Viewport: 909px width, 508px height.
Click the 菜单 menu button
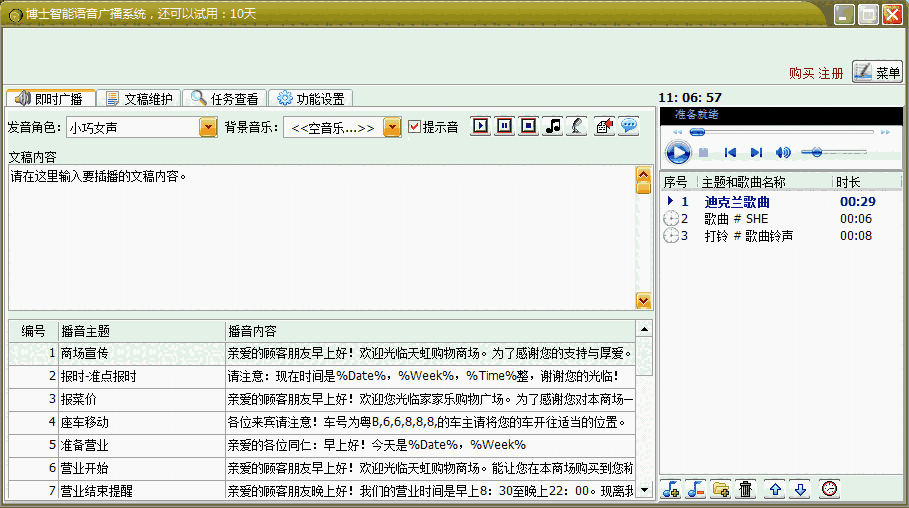pyautogui.click(x=877, y=72)
